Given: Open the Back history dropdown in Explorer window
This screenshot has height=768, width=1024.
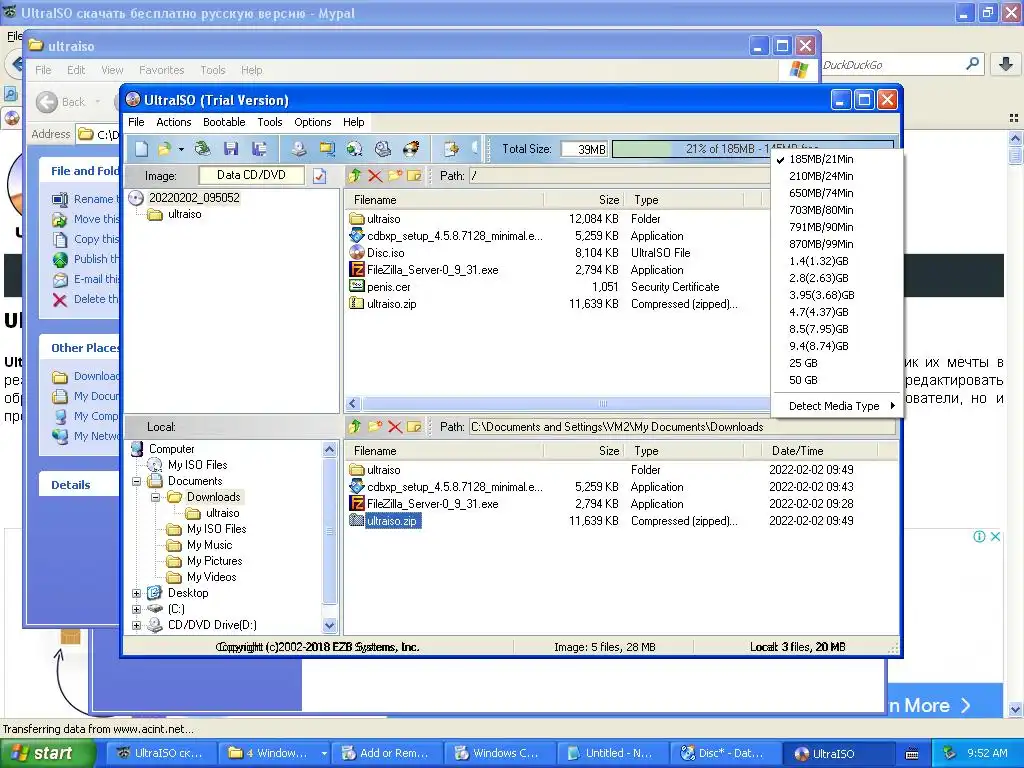Looking at the screenshot, I should pyautogui.click(x=98, y=102).
